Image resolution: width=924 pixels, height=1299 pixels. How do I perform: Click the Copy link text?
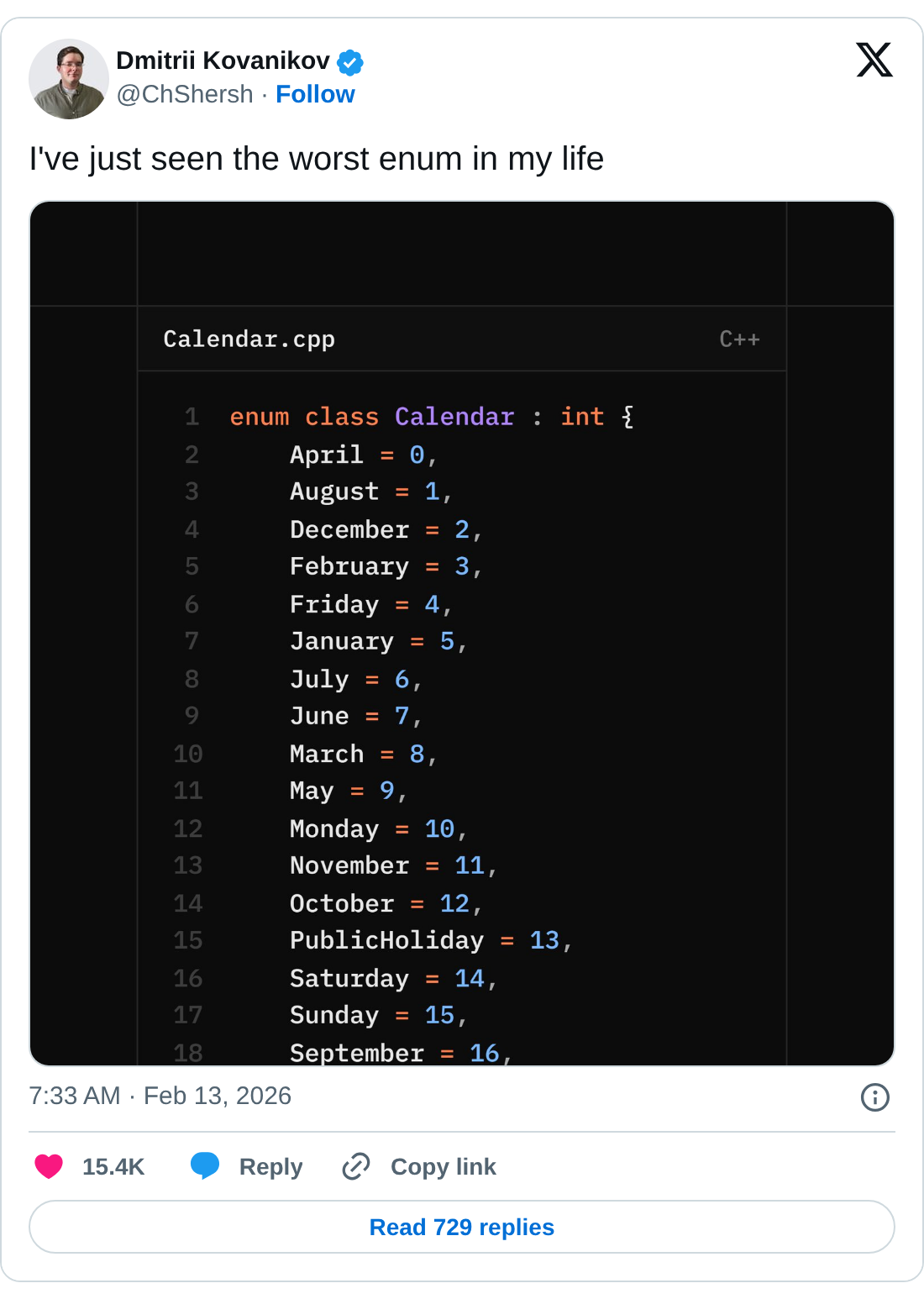[443, 1166]
